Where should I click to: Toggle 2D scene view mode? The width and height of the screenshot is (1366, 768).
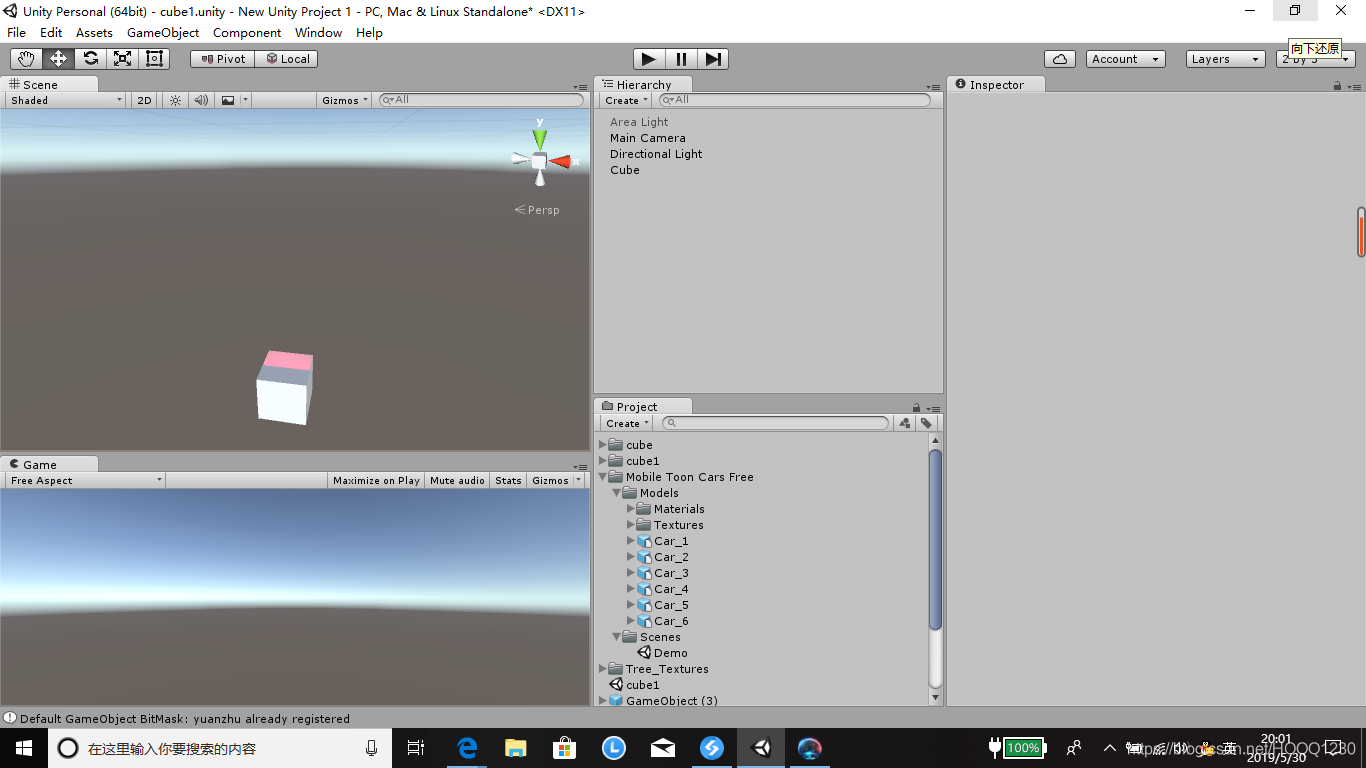144,100
